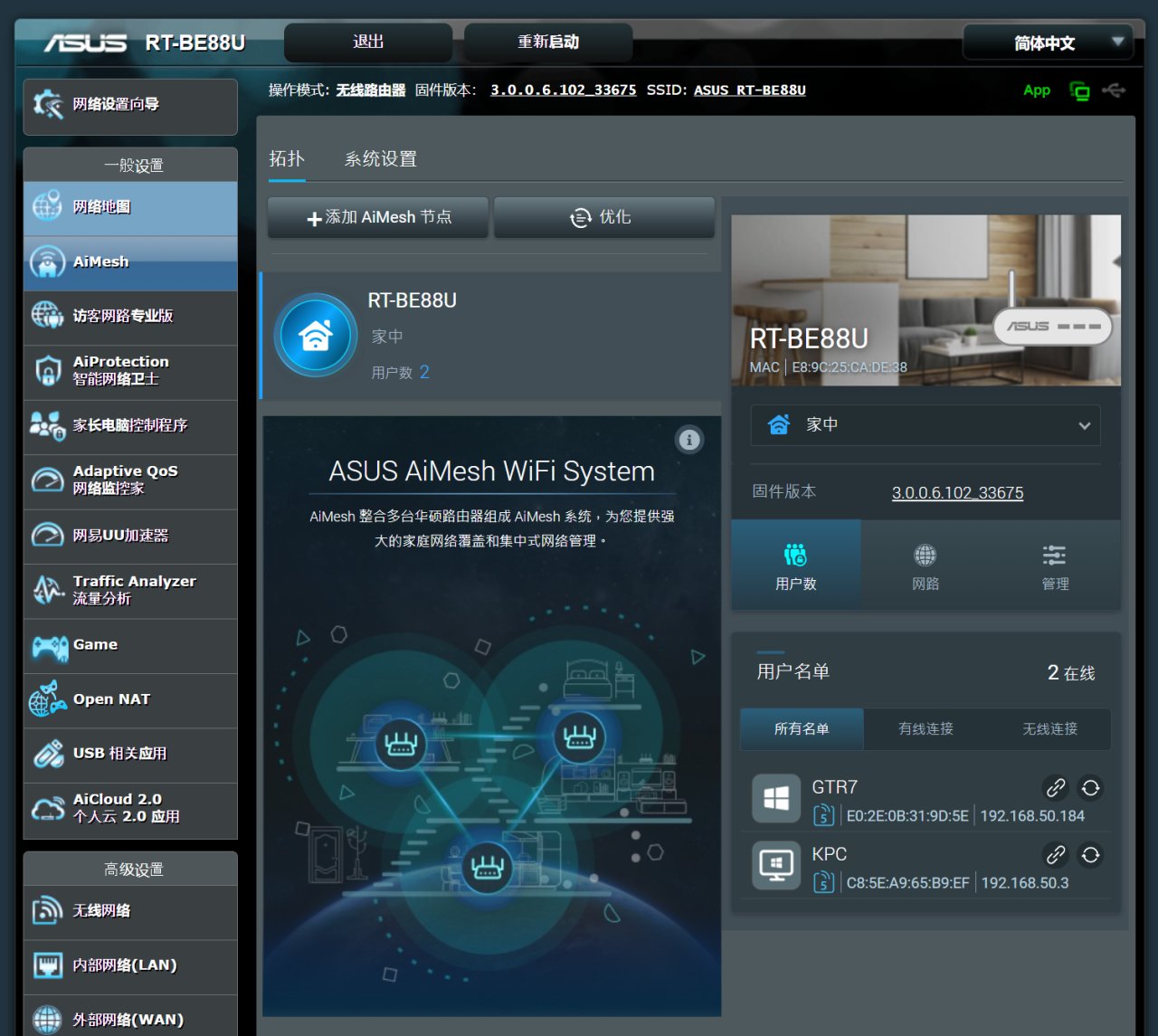Click the GTR7 Windows device icon
The height and width of the screenshot is (1036, 1158).
(776, 799)
